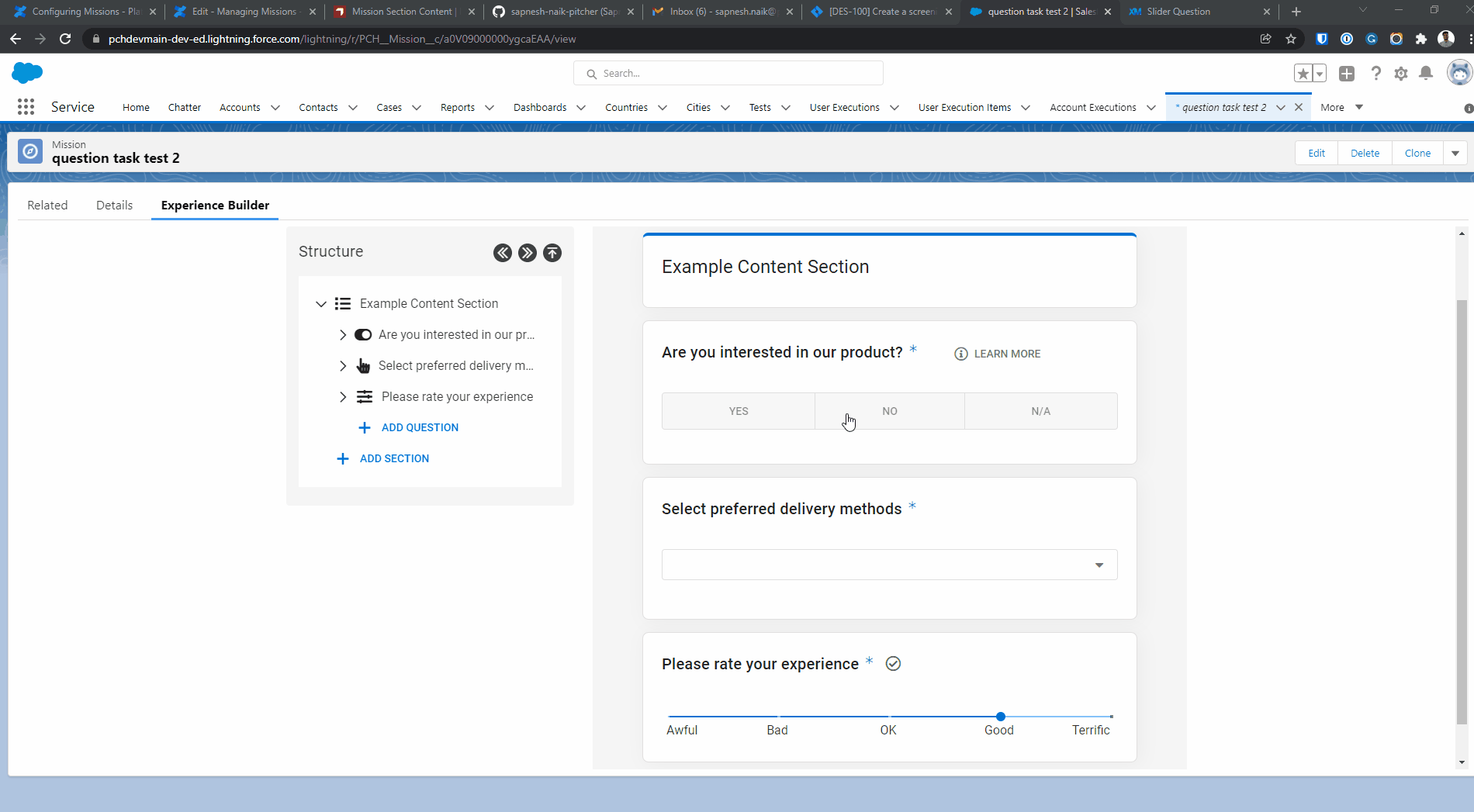
Task: Open the Salesforce setup gear icon
Action: pos(1401,74)
